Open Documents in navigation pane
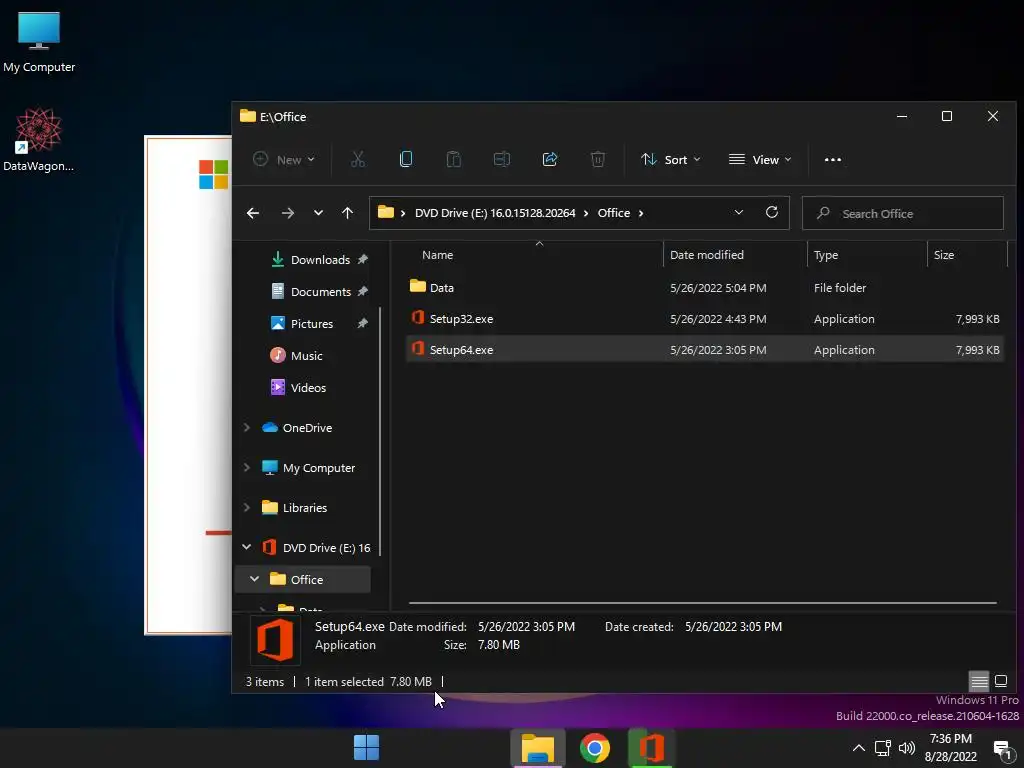 pos(320,291)
